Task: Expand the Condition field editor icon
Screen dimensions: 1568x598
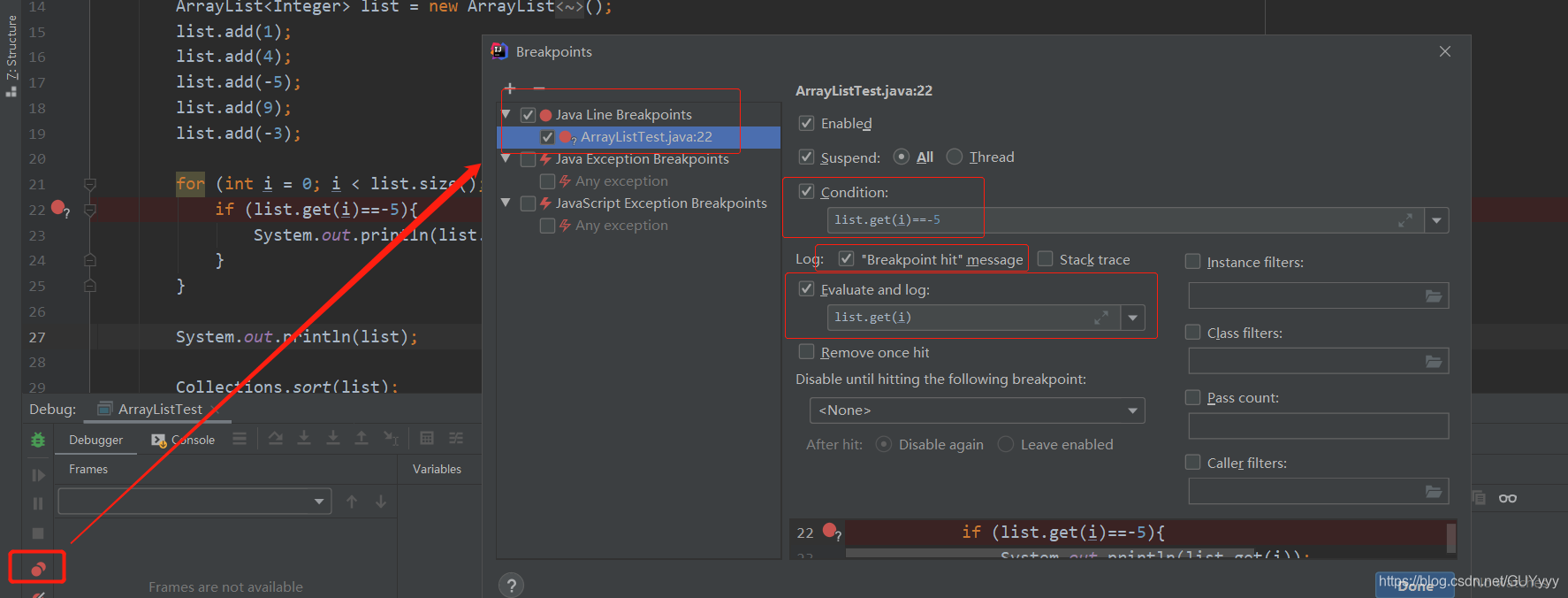Action: click(x=1405, y=220)
